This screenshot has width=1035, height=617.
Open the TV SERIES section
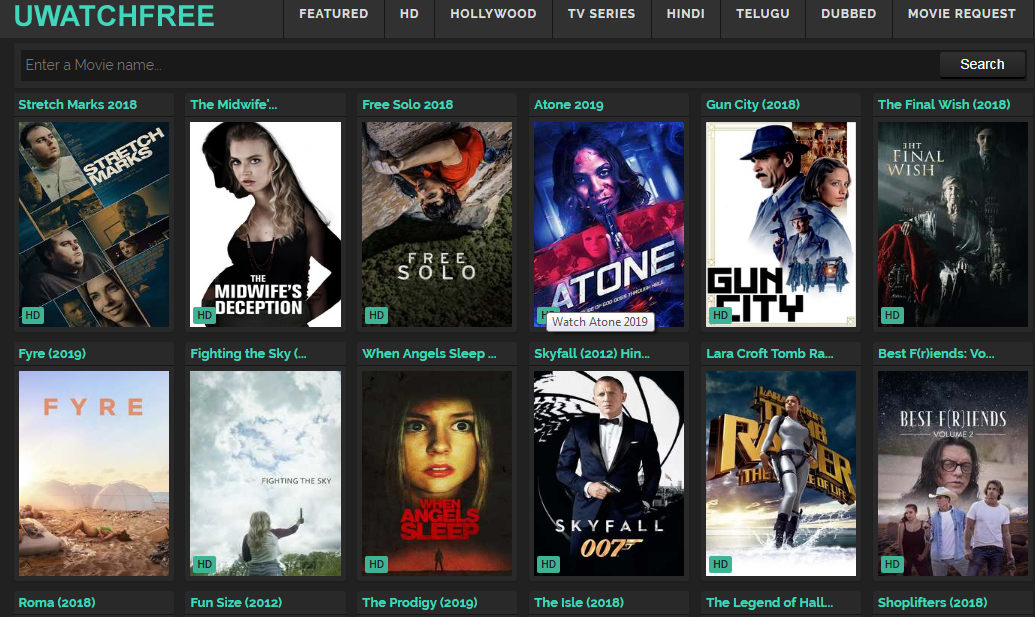point(601,14)
